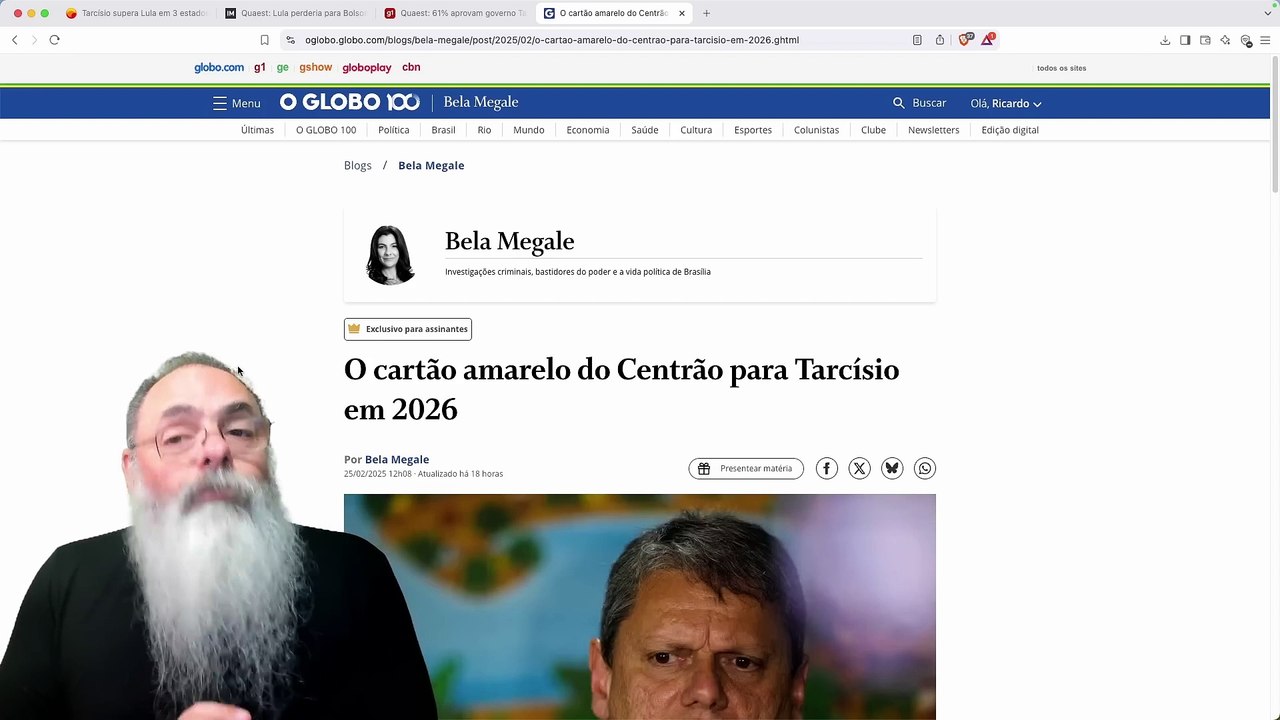Open ge link
The width and height of the screenshot is (1280, 720).
283,67
